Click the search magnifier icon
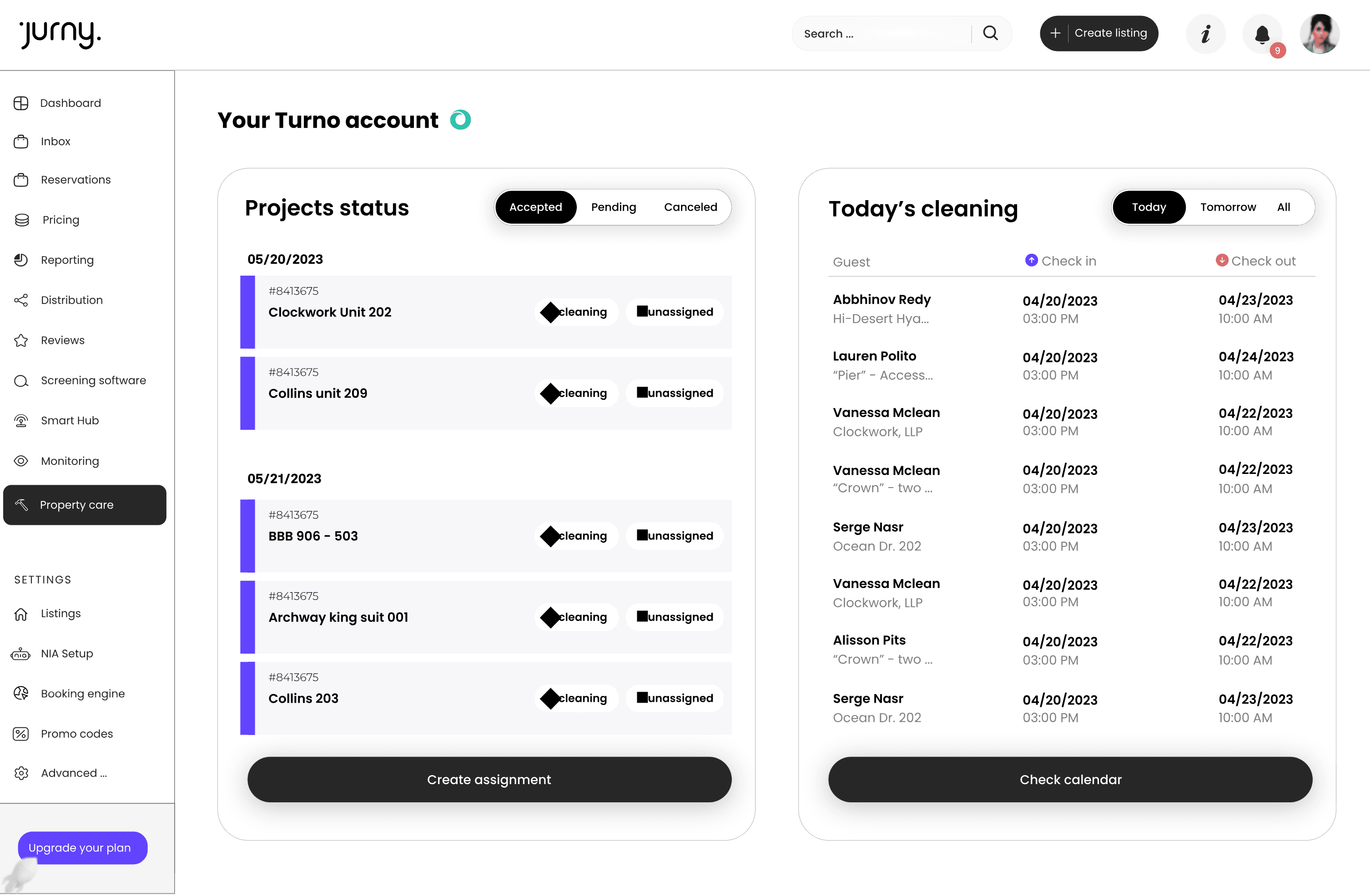This screenshot has height=896, width=1370. click(x=990, y=33)
